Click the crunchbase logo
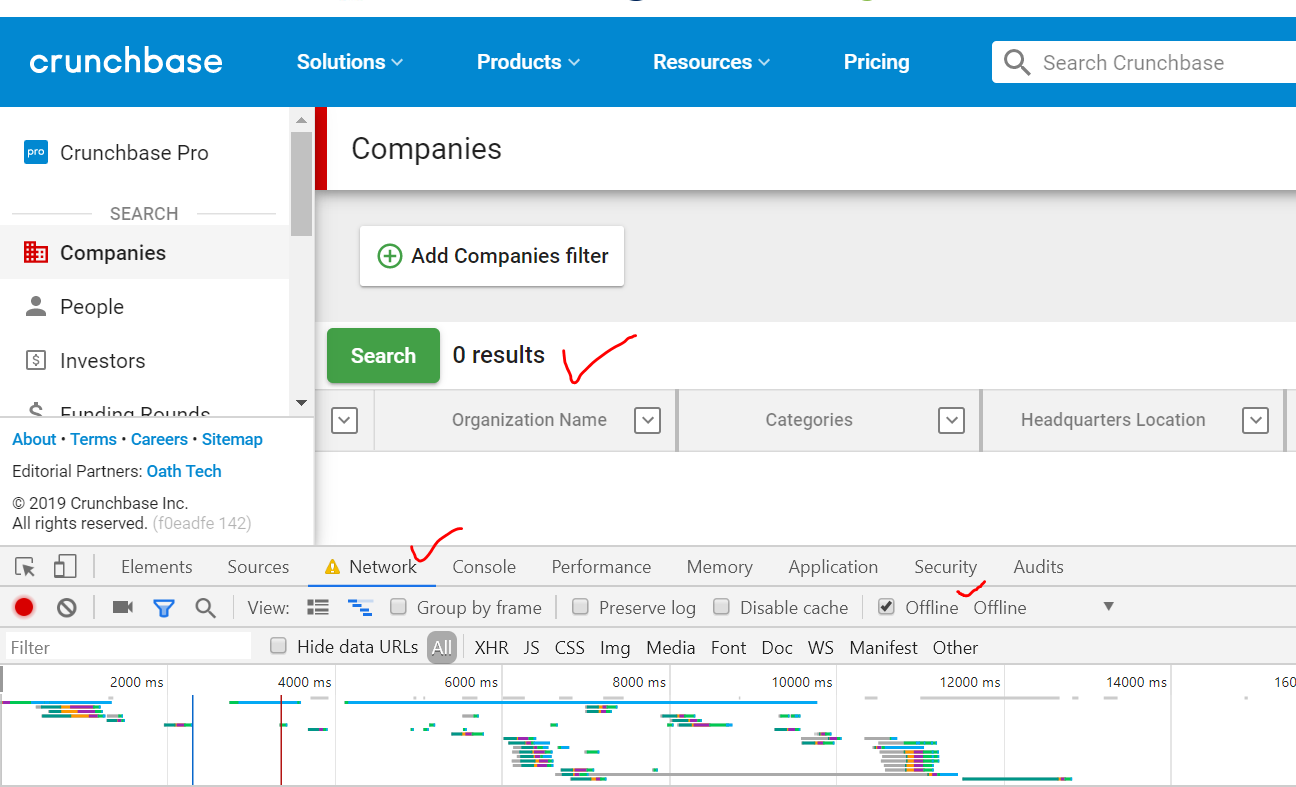This screenshot has width=1296, height=787. [x=126, y=62]
